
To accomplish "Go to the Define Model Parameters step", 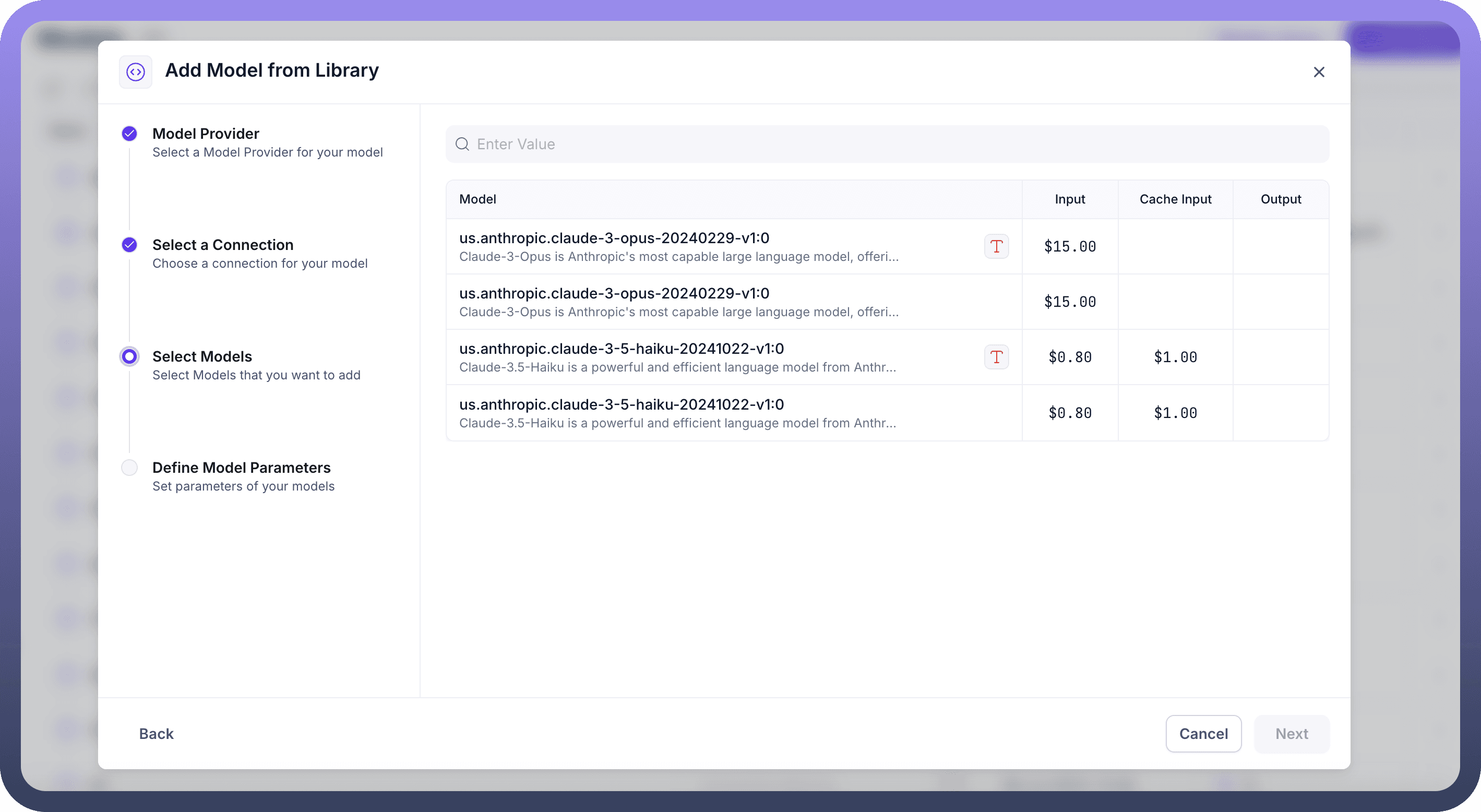I will point(241,468).
